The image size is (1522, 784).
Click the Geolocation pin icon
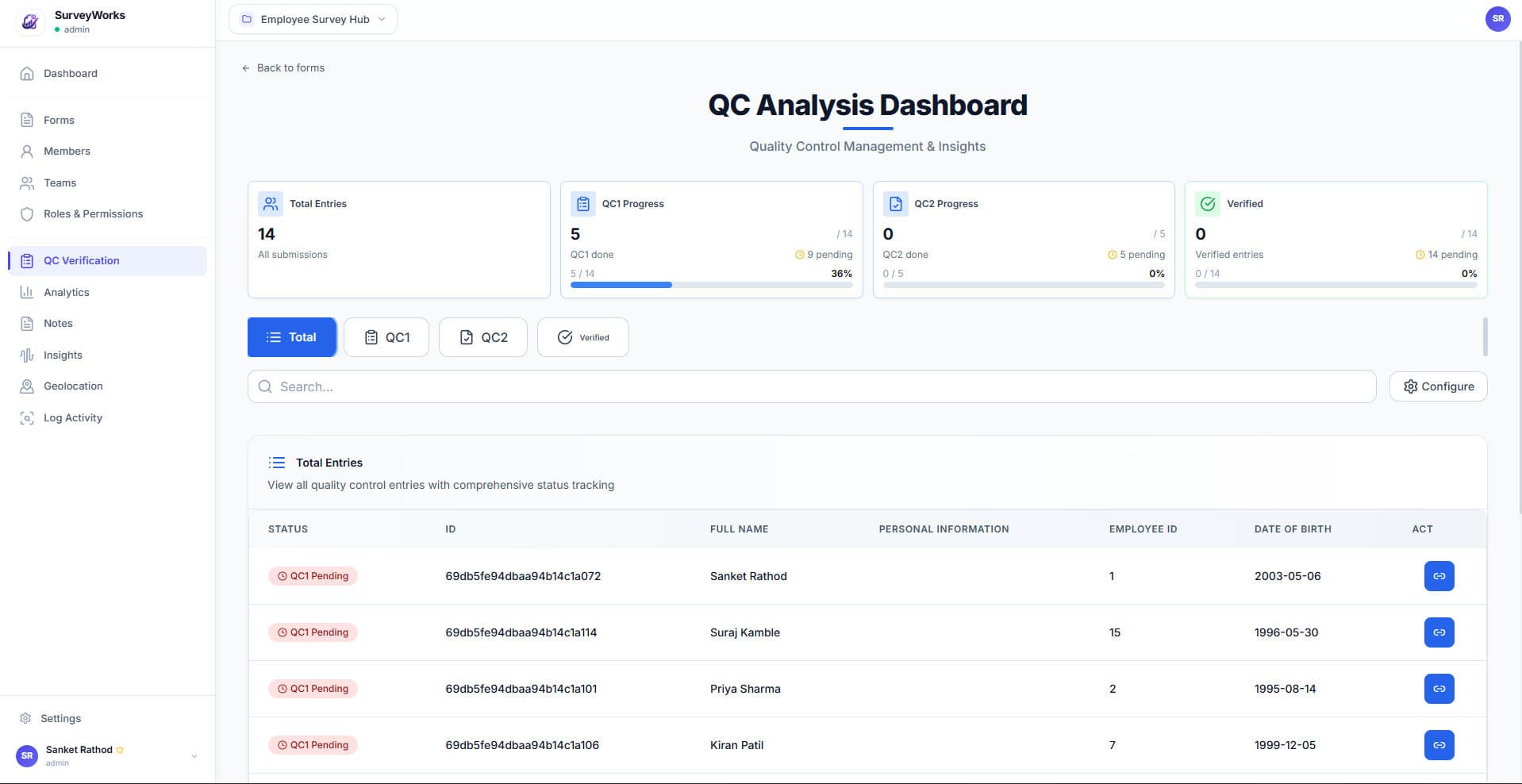(27, 386)
